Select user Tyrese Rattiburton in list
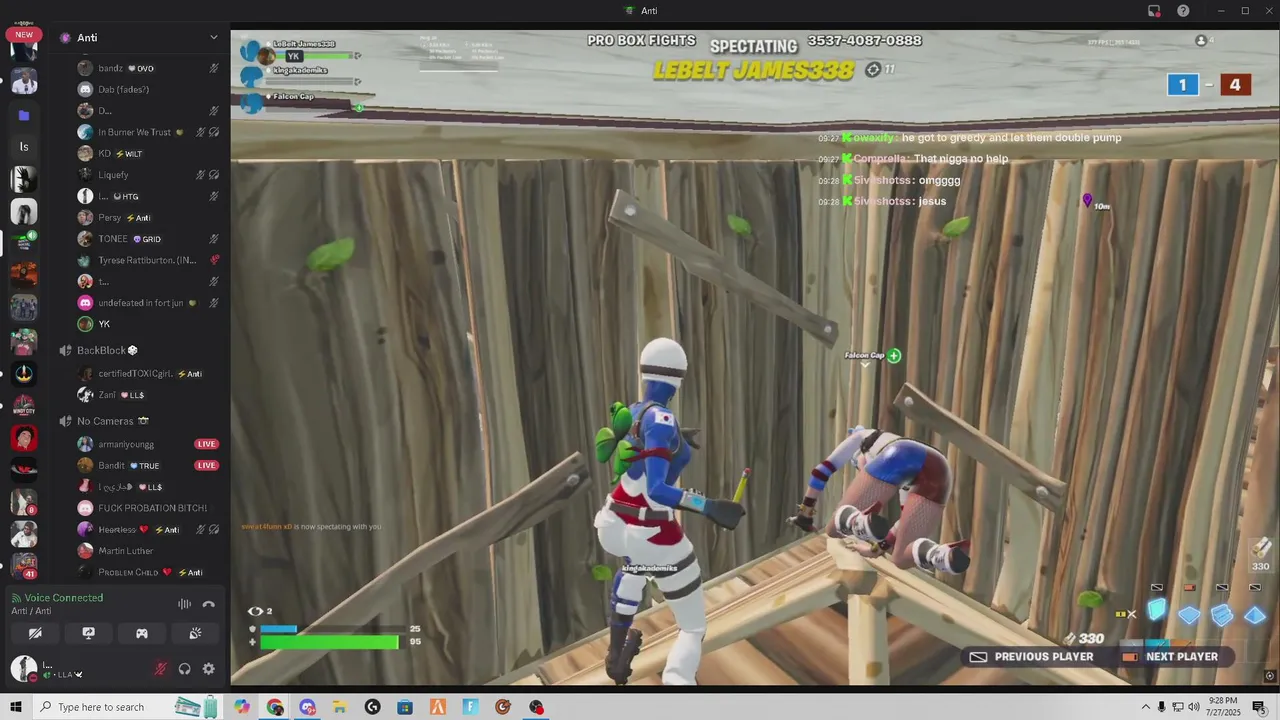 pyautogui.click(x=148, y=260)
